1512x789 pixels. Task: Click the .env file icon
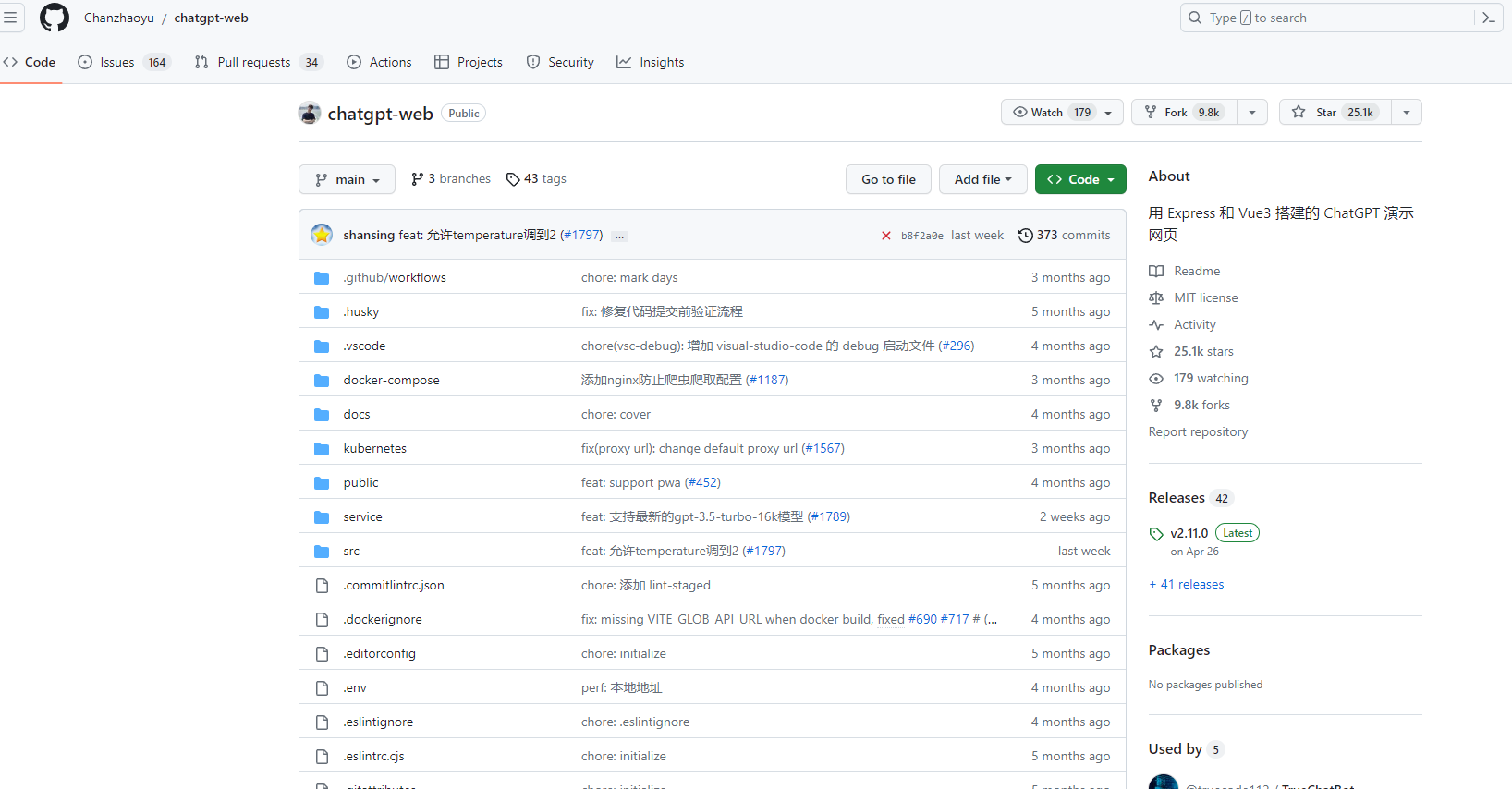pyautogui.click(x=322, y=688)
